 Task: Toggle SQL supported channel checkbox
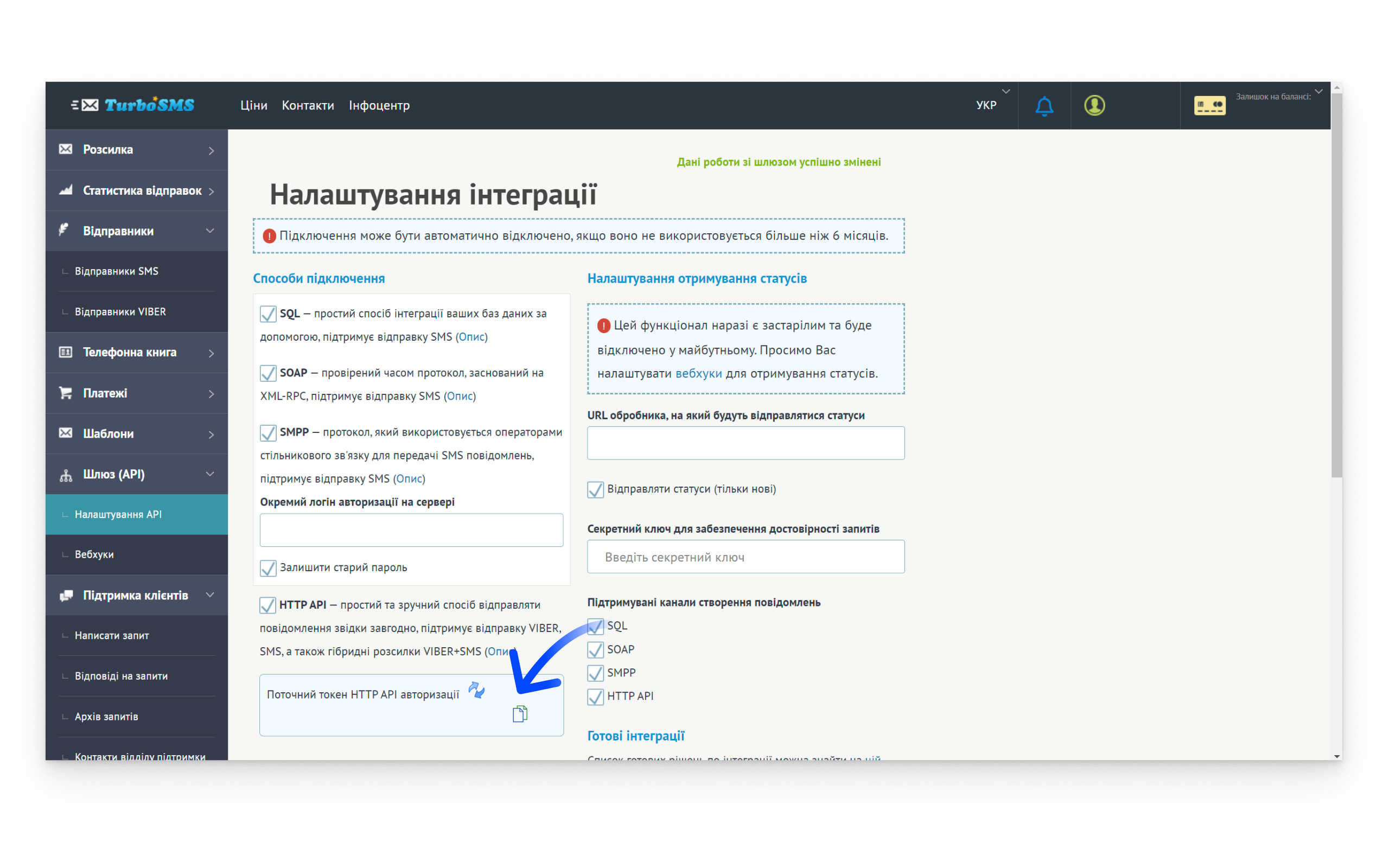(x=595, y=626)
